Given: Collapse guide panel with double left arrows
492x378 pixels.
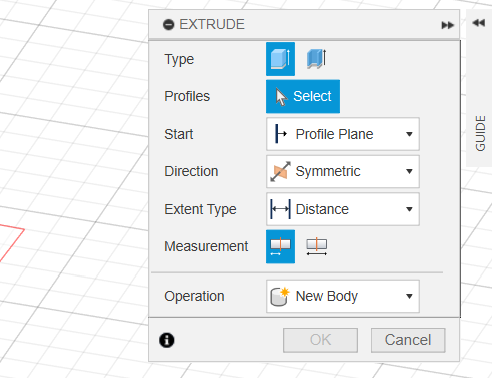Looking at the screenshot, I should point(479,23).
